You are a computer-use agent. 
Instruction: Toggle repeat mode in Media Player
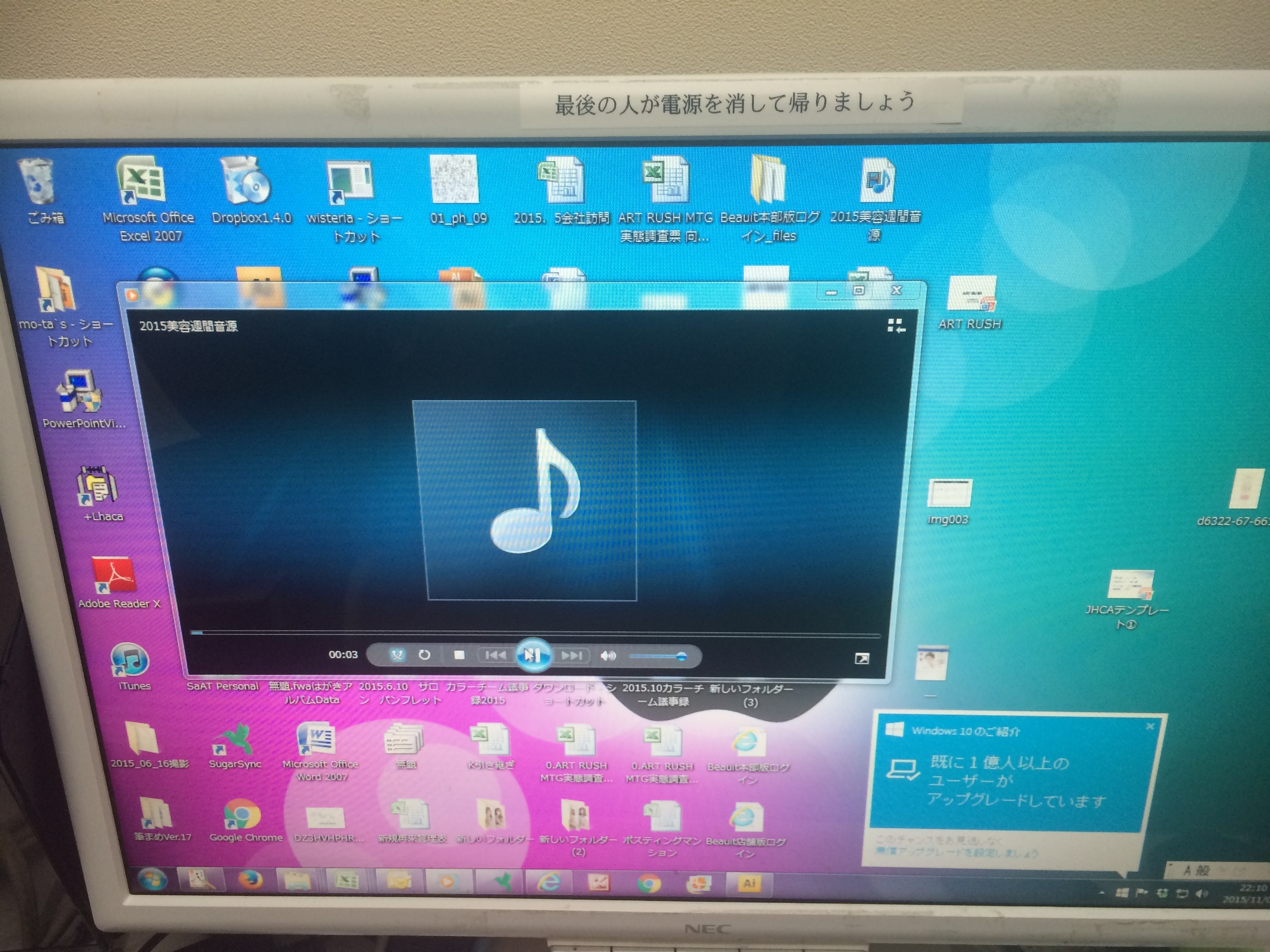click(424, 655)
